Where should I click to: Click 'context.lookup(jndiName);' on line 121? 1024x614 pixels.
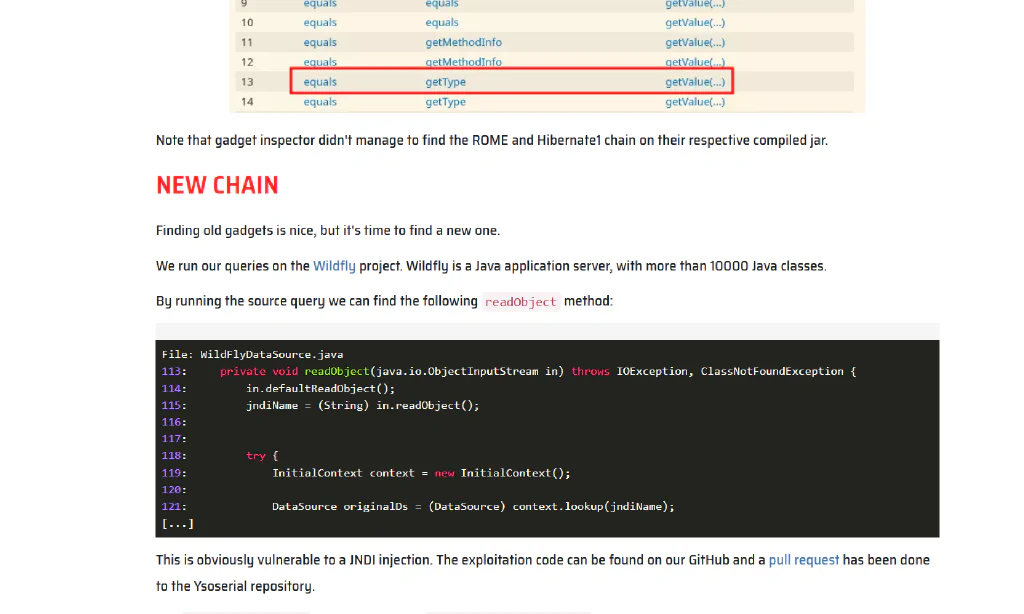click(x=593, y=506)
